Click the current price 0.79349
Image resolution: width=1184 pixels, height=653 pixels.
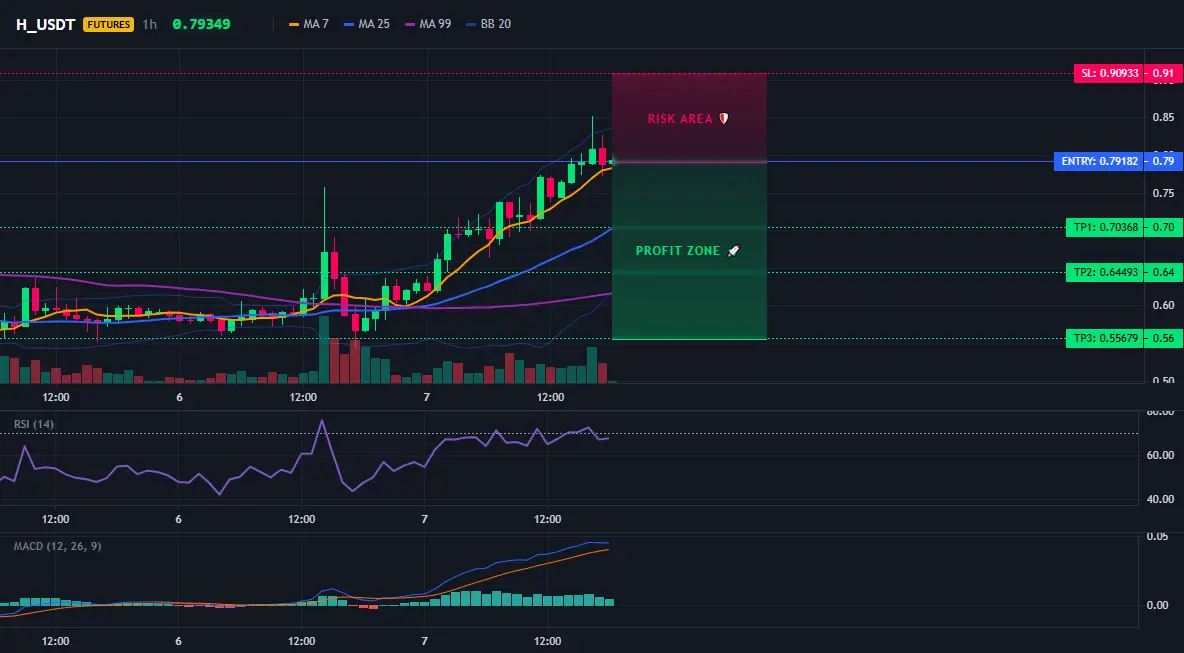(201, 24)
